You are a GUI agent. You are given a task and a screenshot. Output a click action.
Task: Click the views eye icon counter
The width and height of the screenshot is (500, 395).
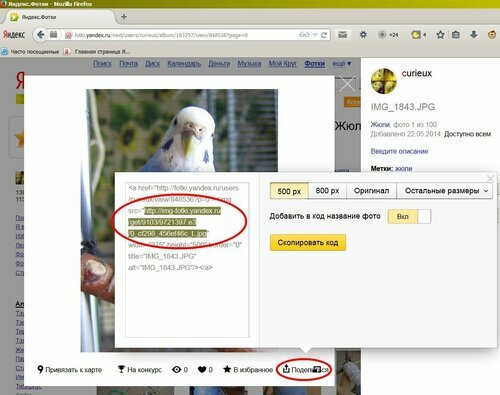coord(180,370)
